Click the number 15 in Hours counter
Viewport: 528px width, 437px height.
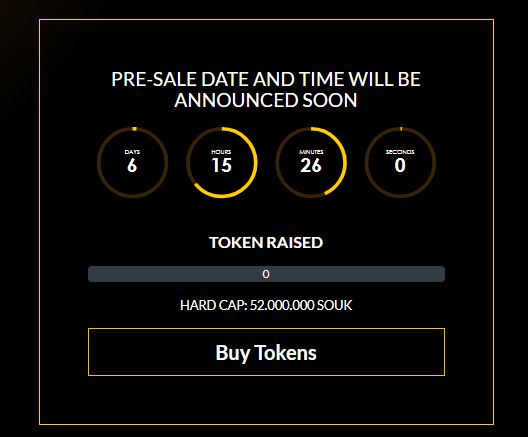click(x=222, y=165)
